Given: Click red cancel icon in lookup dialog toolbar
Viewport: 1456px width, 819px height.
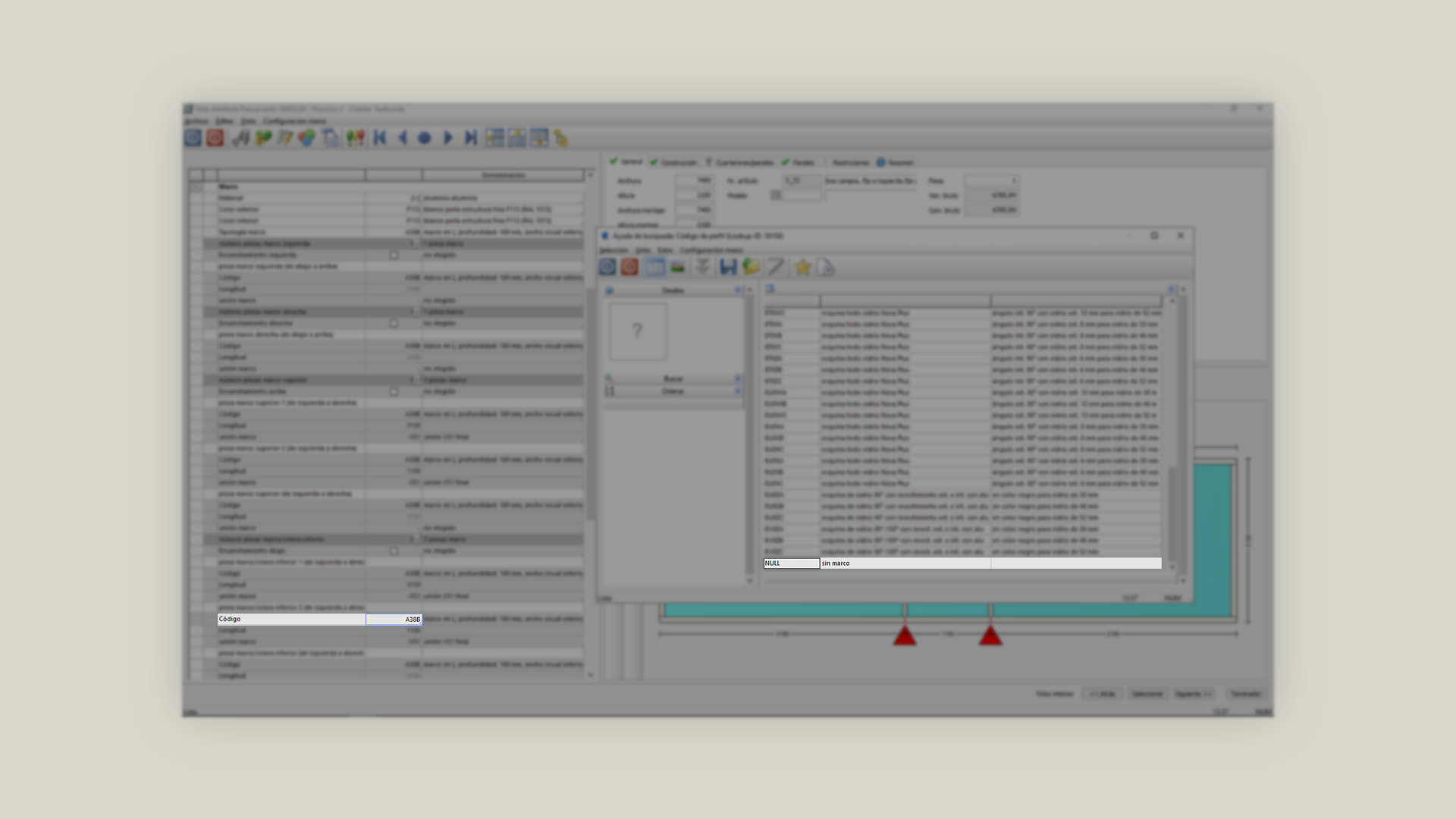Looking at the screenshot, I should pyautogui.click(x=629, y=267).
